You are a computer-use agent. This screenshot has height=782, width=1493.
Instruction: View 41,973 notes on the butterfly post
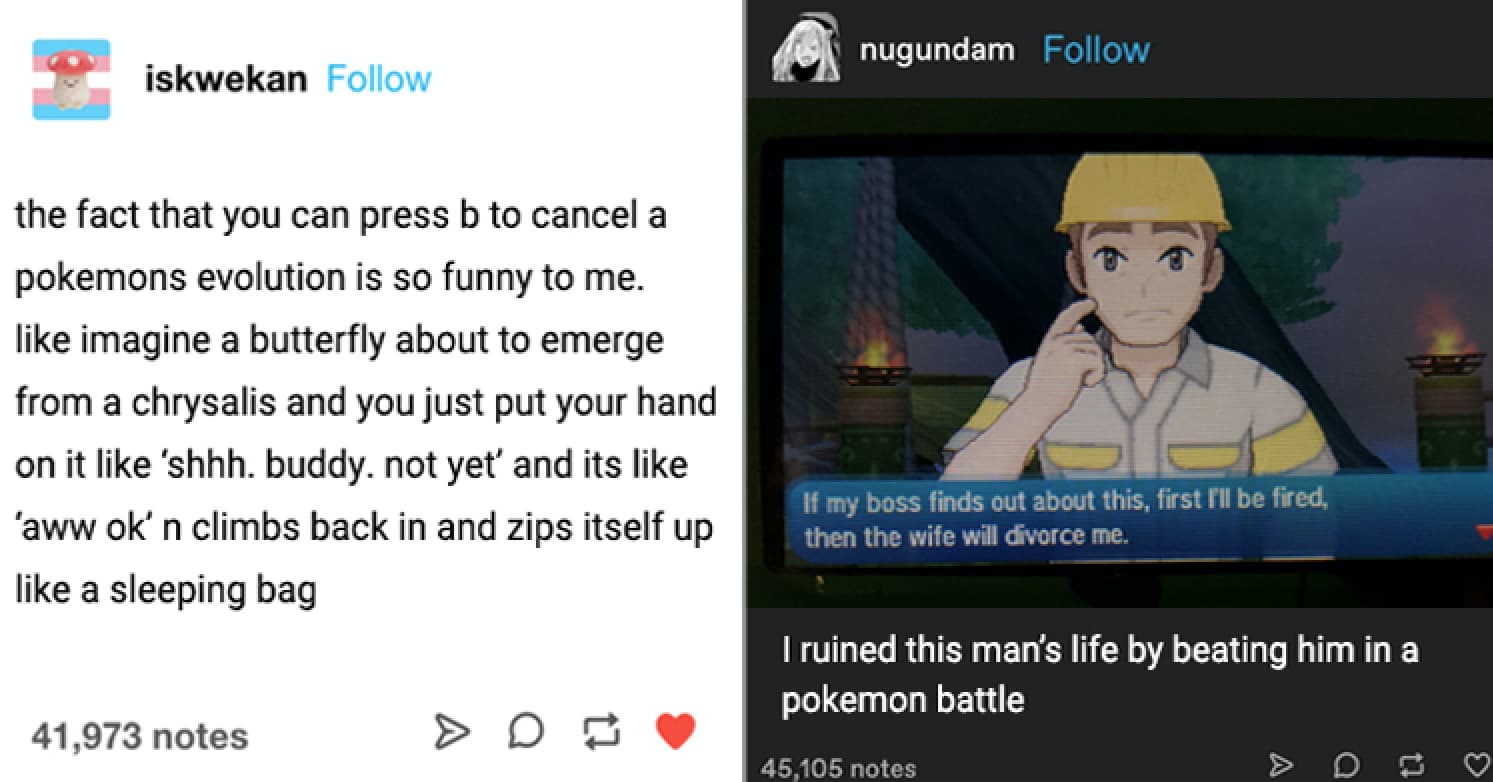[x=140, y=736]
